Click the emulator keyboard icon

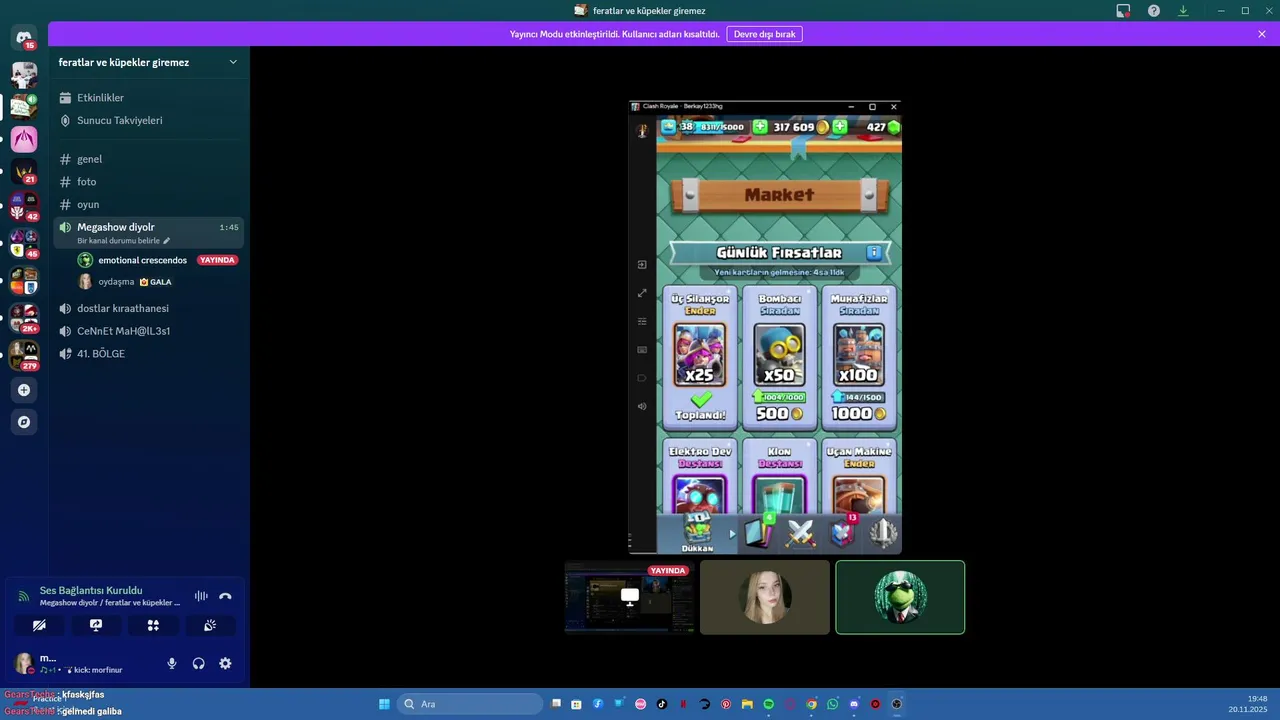tap(642, 350)
